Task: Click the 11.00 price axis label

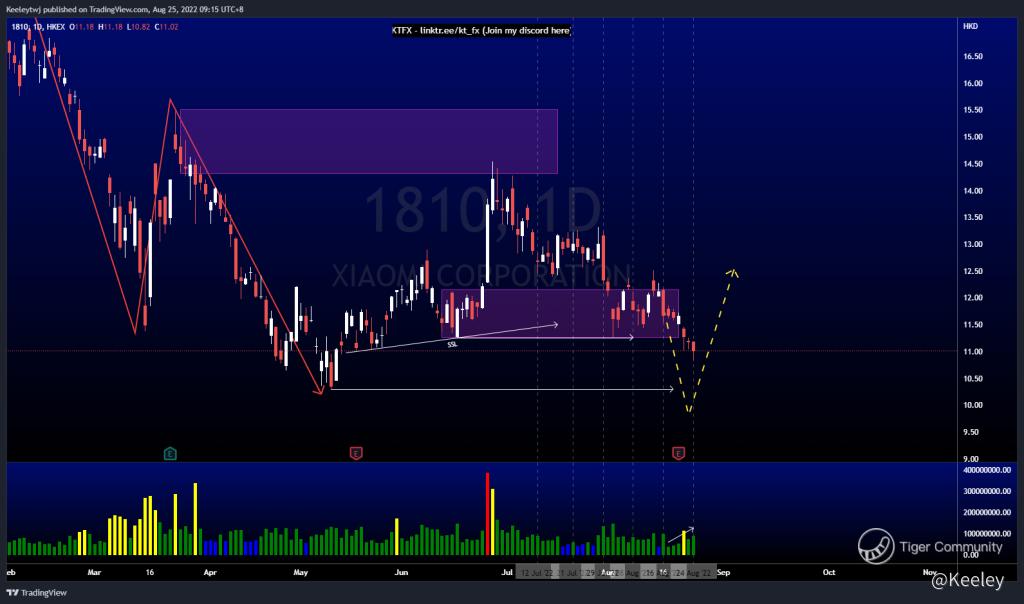Action: (x=973, y=351)
